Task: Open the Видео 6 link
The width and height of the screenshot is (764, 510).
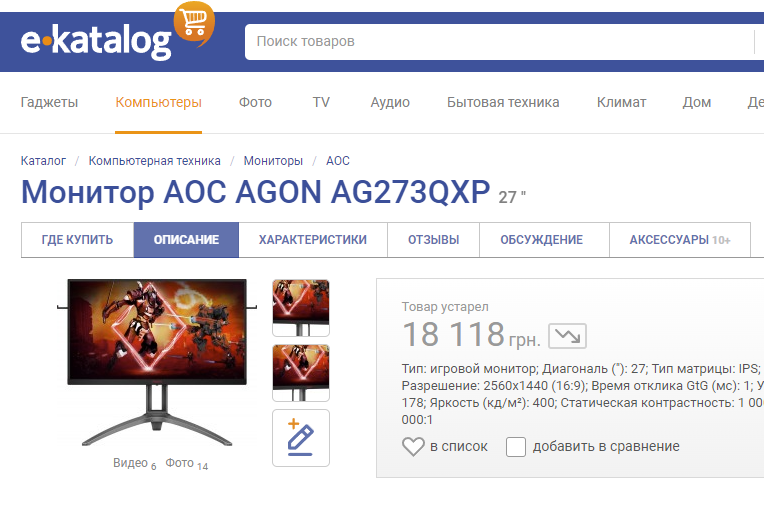Action: pyautogui.click(x=134, y=463)
